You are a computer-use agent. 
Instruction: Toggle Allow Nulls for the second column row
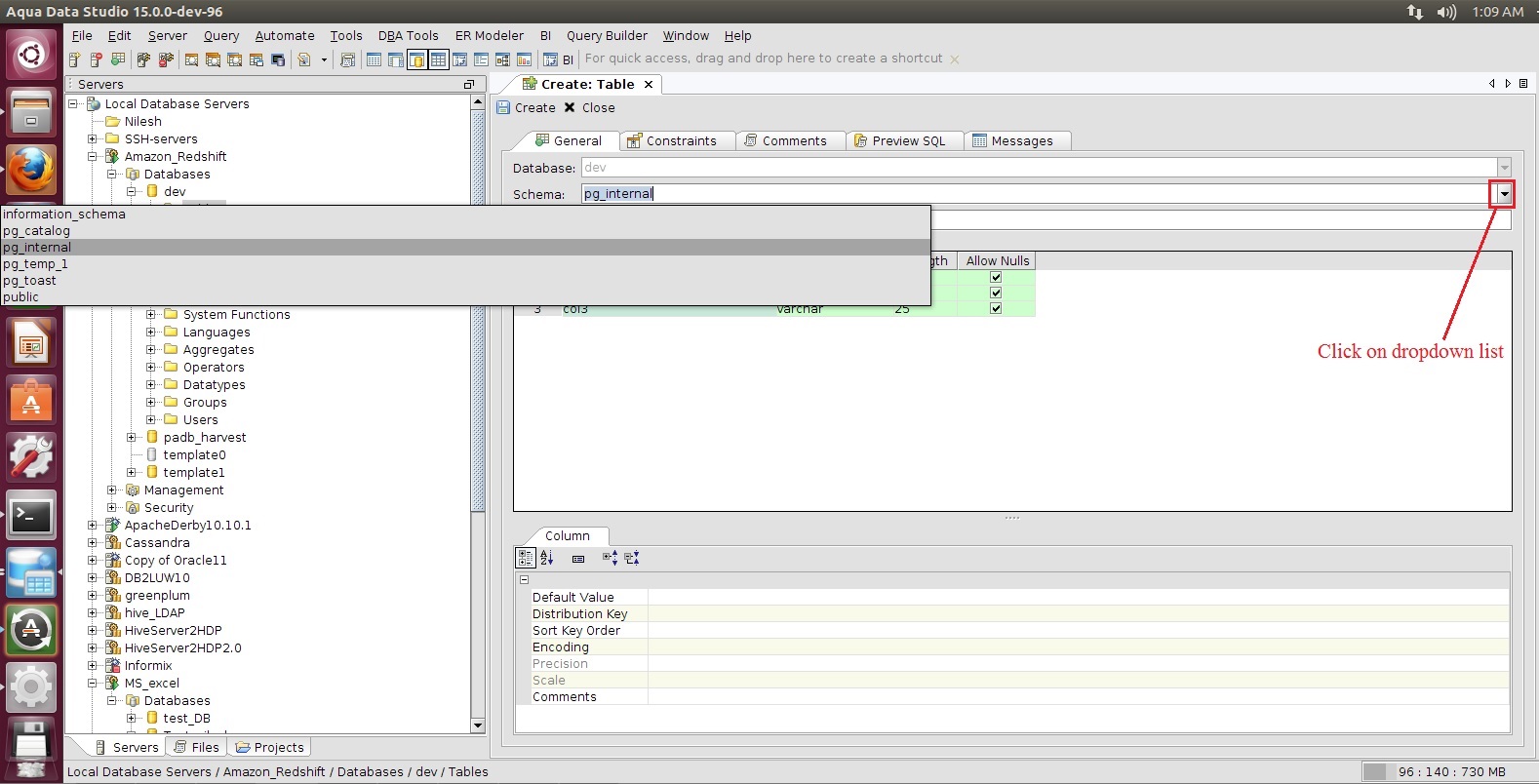996,293
